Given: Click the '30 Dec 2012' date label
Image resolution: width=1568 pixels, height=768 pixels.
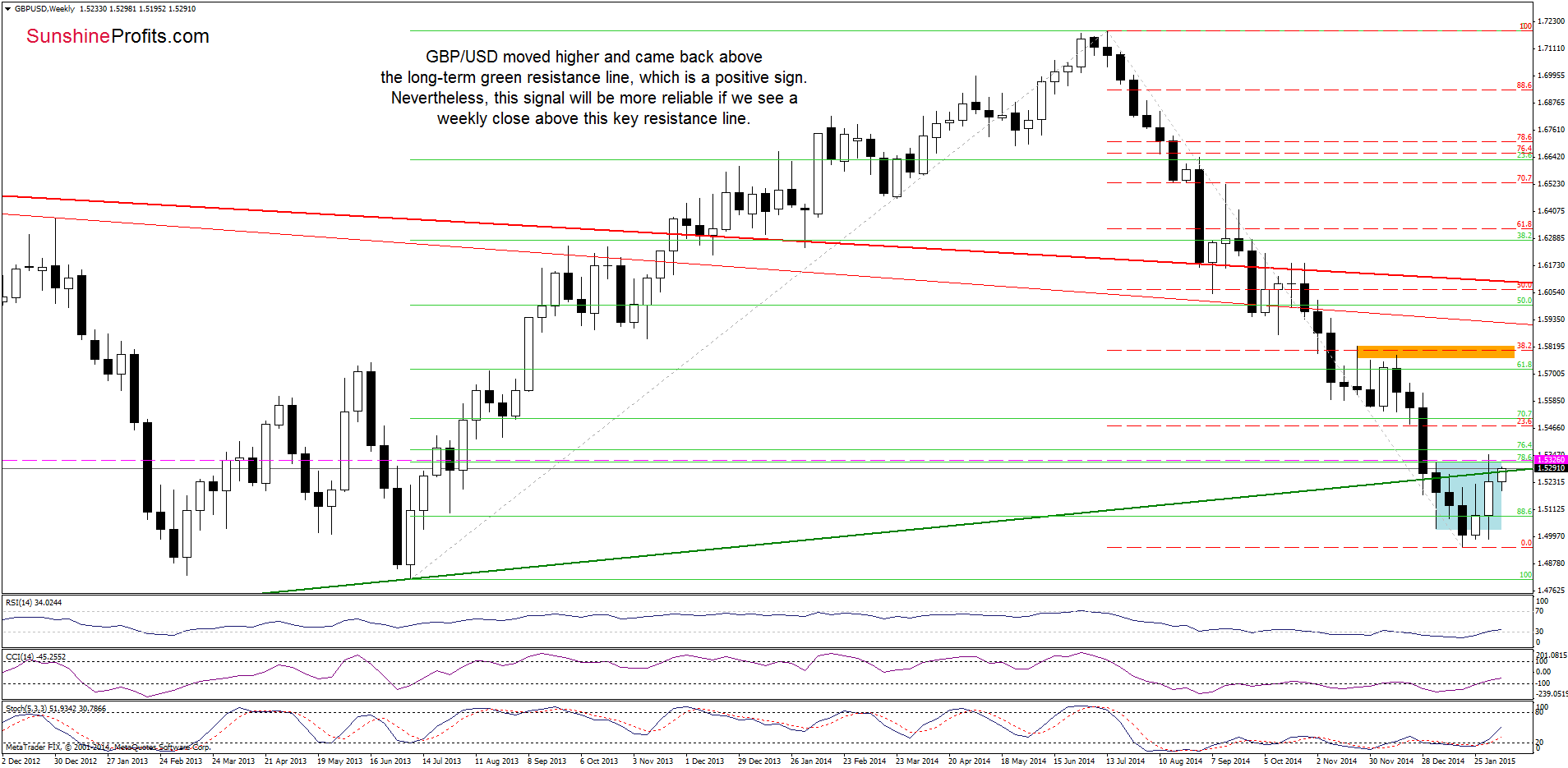Looking at the screenshot, I should click(x=76, y=761).
